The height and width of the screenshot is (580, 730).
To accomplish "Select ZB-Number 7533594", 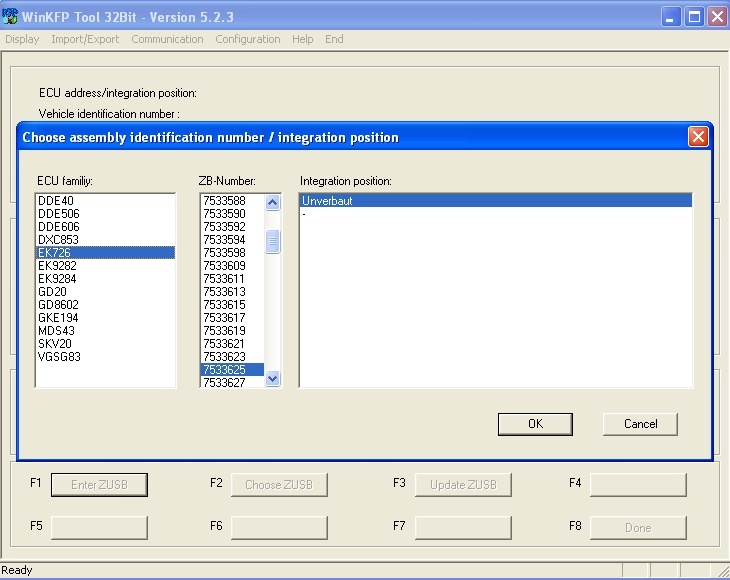I will tap(232, 240).
